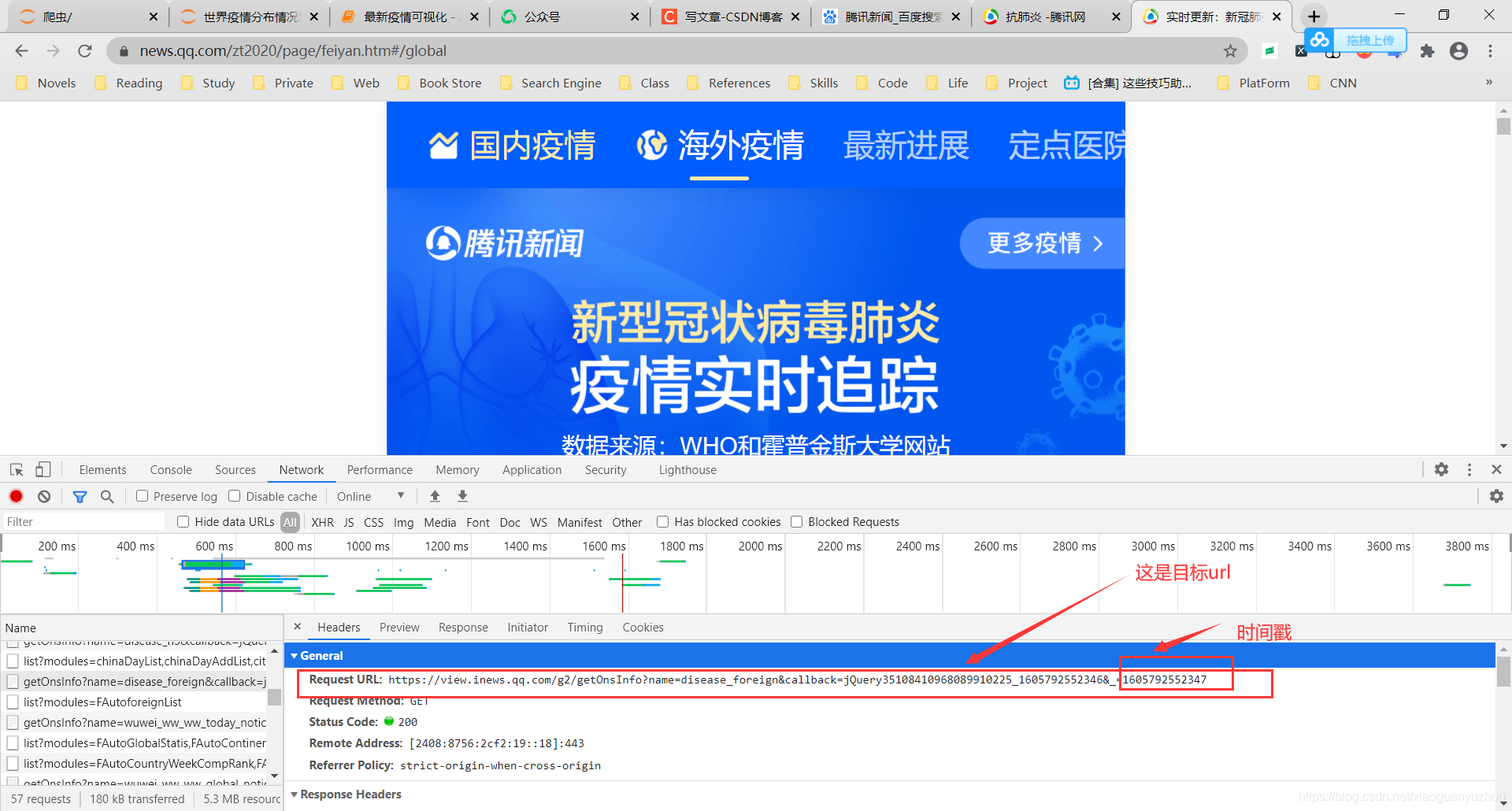Open the Search Engine bookmark folder

(551, 83)
